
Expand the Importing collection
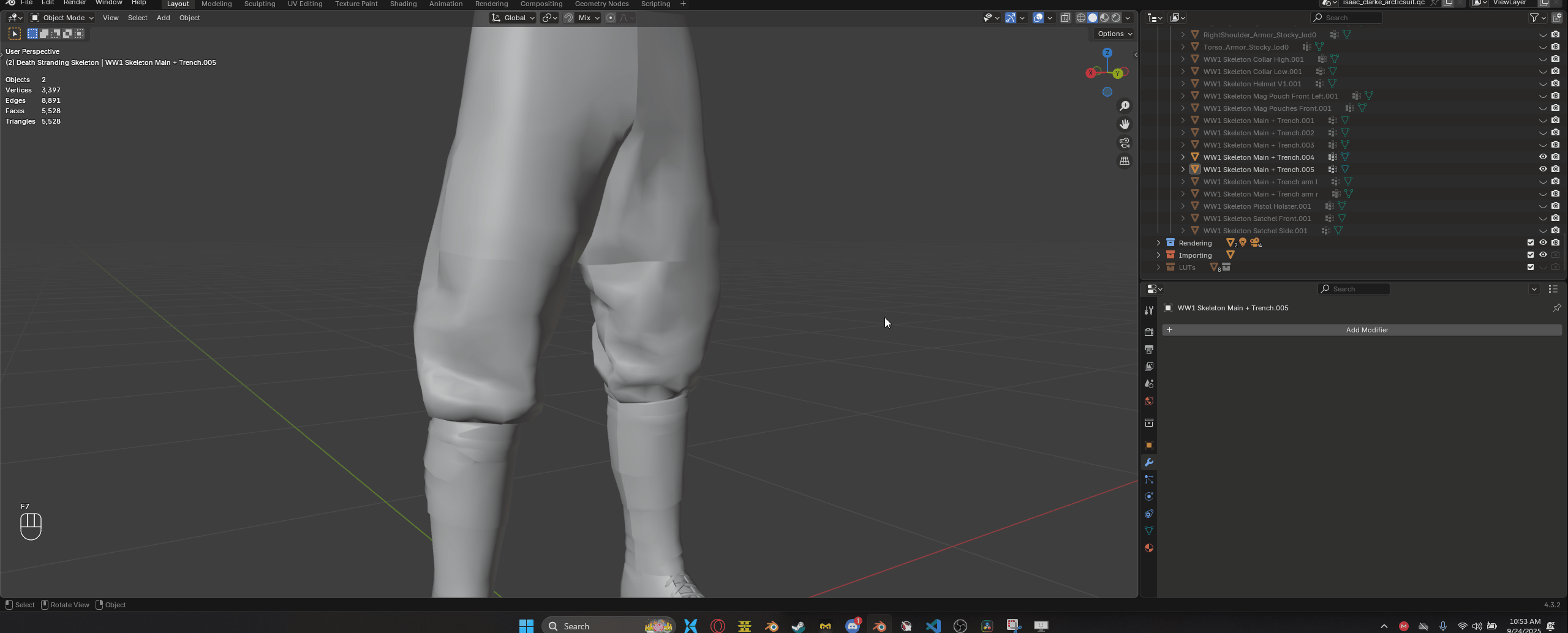pos(1158,255)
